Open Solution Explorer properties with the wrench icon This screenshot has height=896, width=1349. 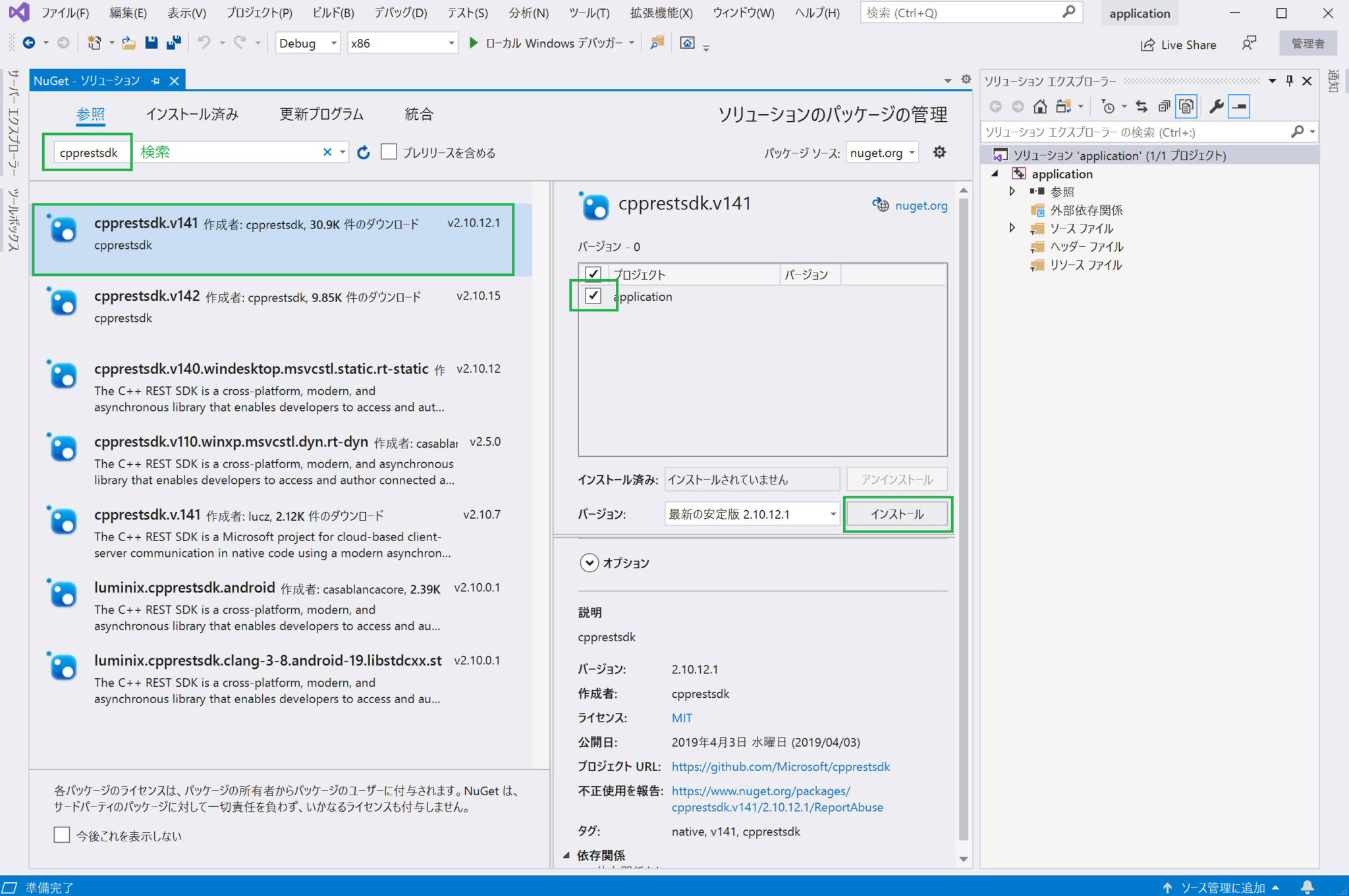click(1217, 106)
